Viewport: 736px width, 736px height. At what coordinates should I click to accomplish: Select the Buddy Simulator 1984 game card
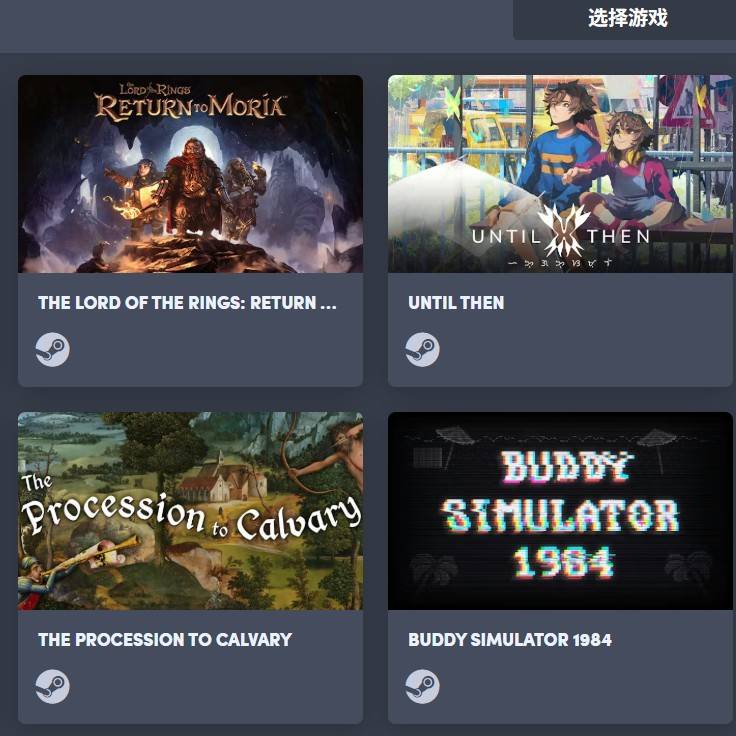(560, 567)
